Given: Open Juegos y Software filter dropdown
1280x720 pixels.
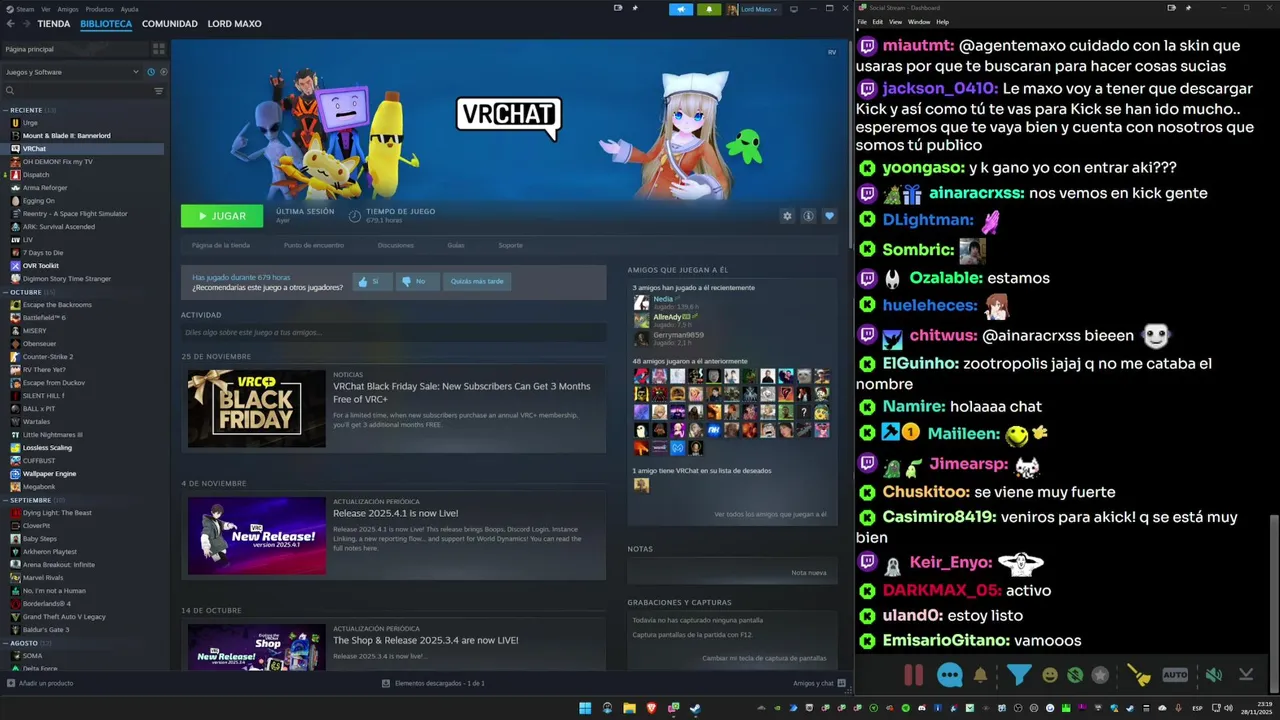Looking at the screenshot, I should (x=72, y=72).
